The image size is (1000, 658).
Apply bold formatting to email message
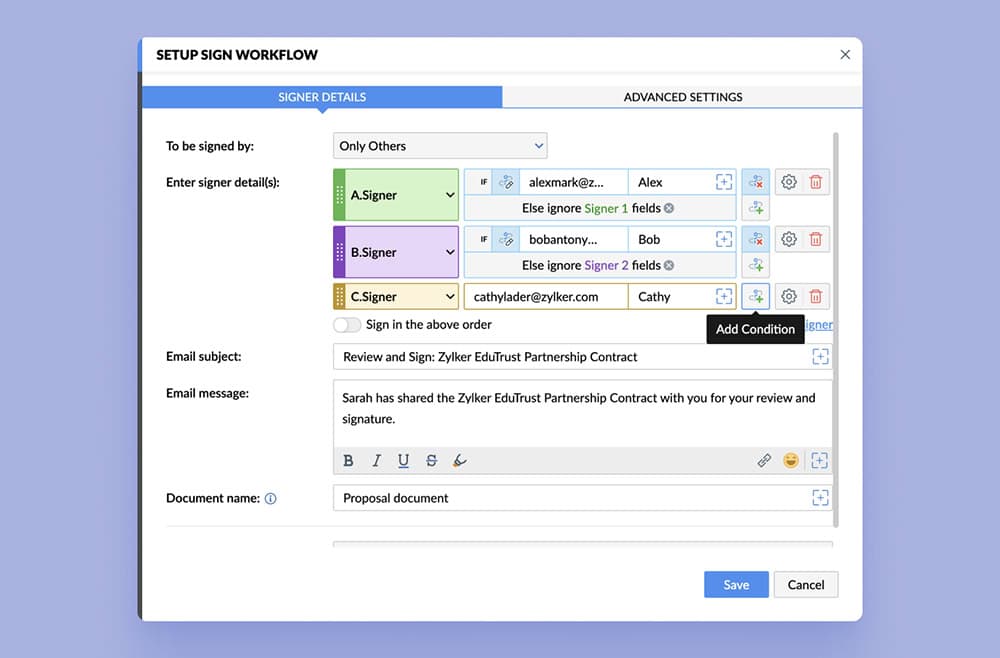coord(348,460)
